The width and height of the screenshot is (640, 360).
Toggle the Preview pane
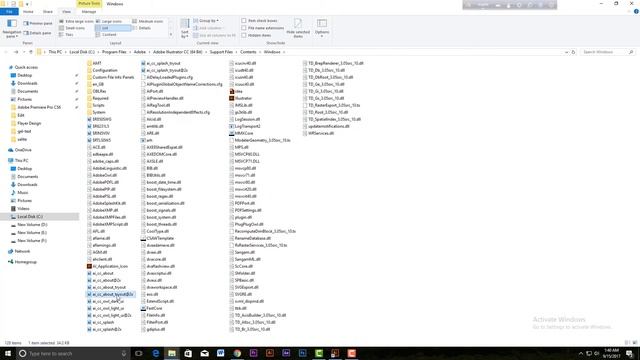[38, 23]
